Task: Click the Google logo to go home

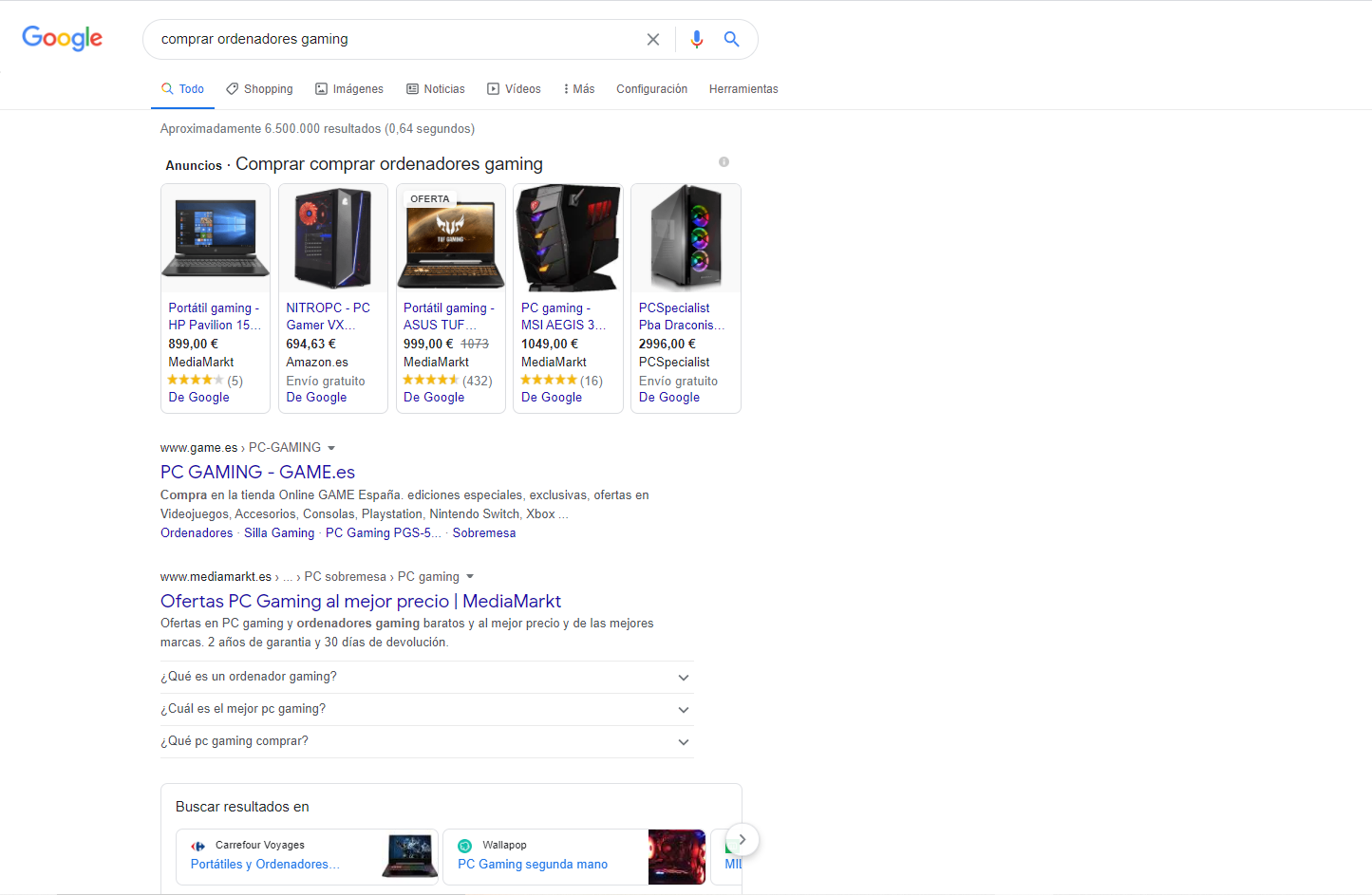Action: (62, 38)
